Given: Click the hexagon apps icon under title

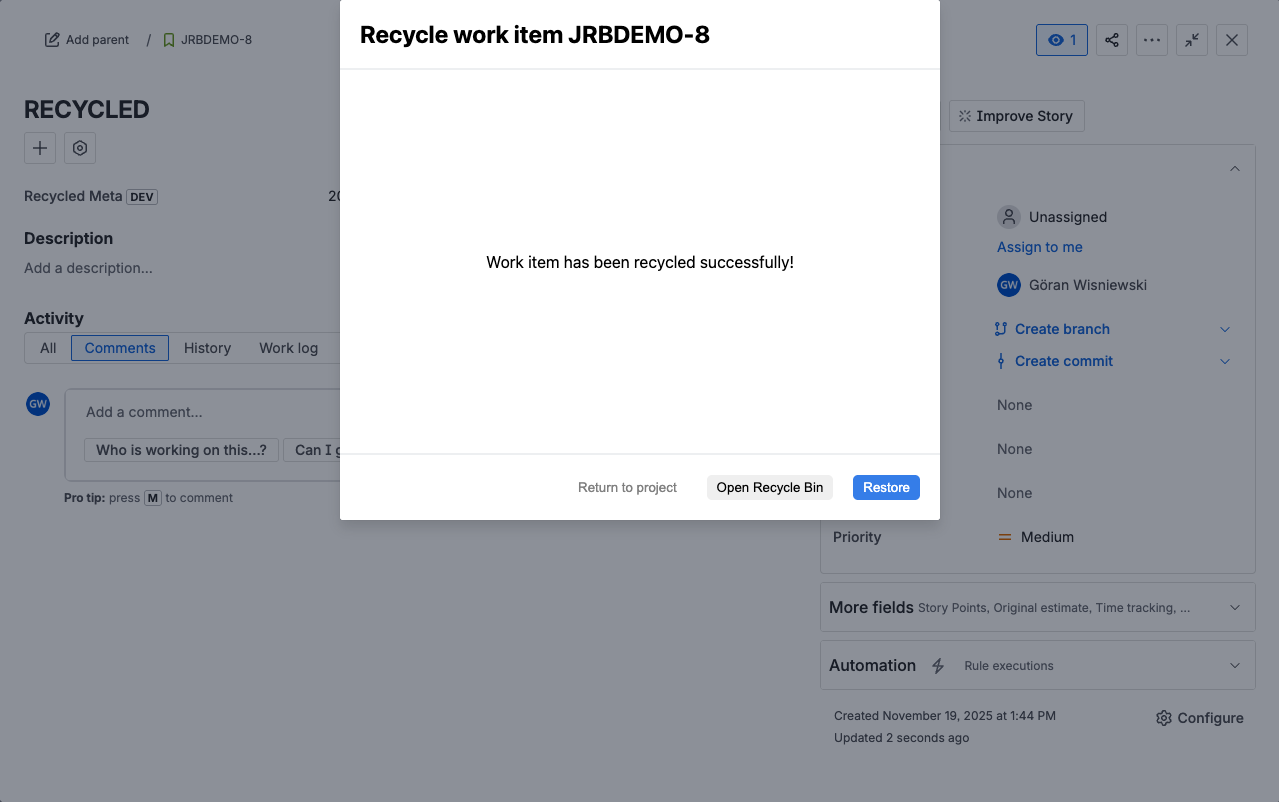Looking at the screenshot, I should coord(80,148).
